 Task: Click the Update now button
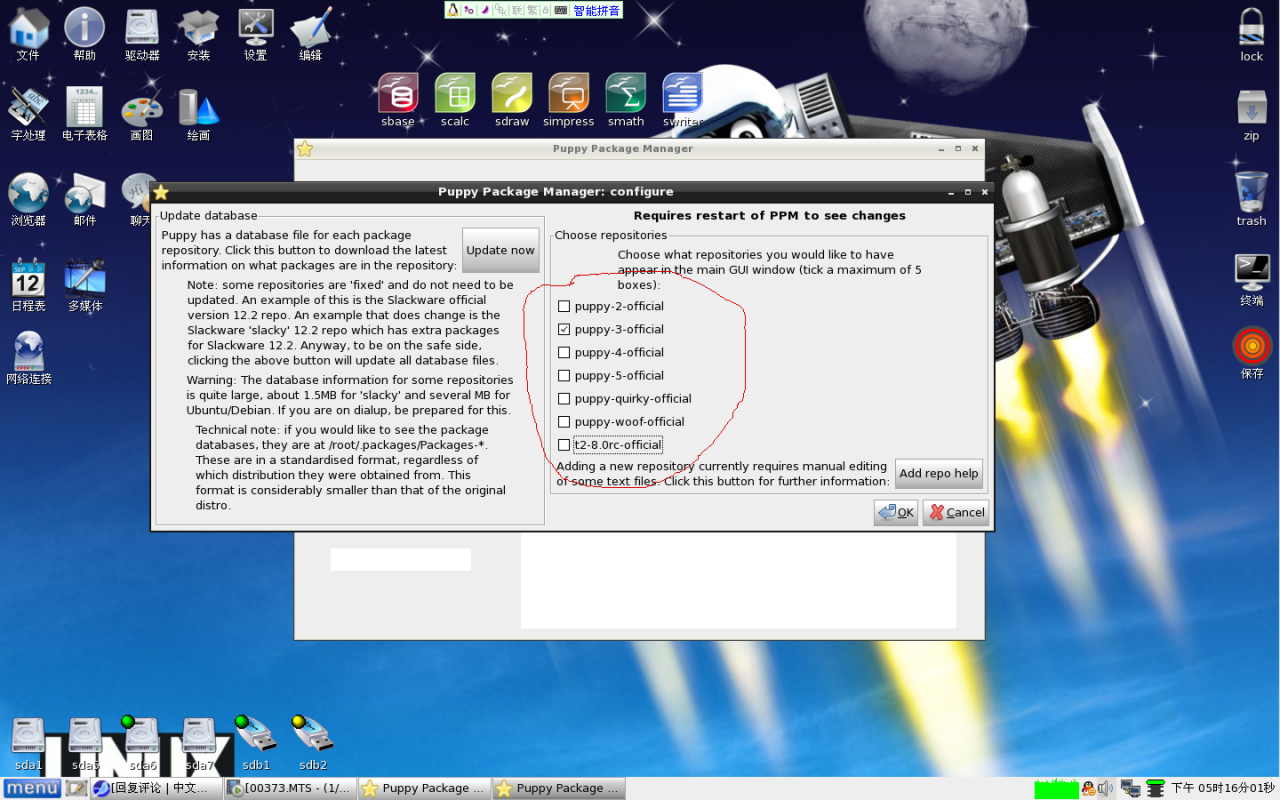(x=500, y=250)
